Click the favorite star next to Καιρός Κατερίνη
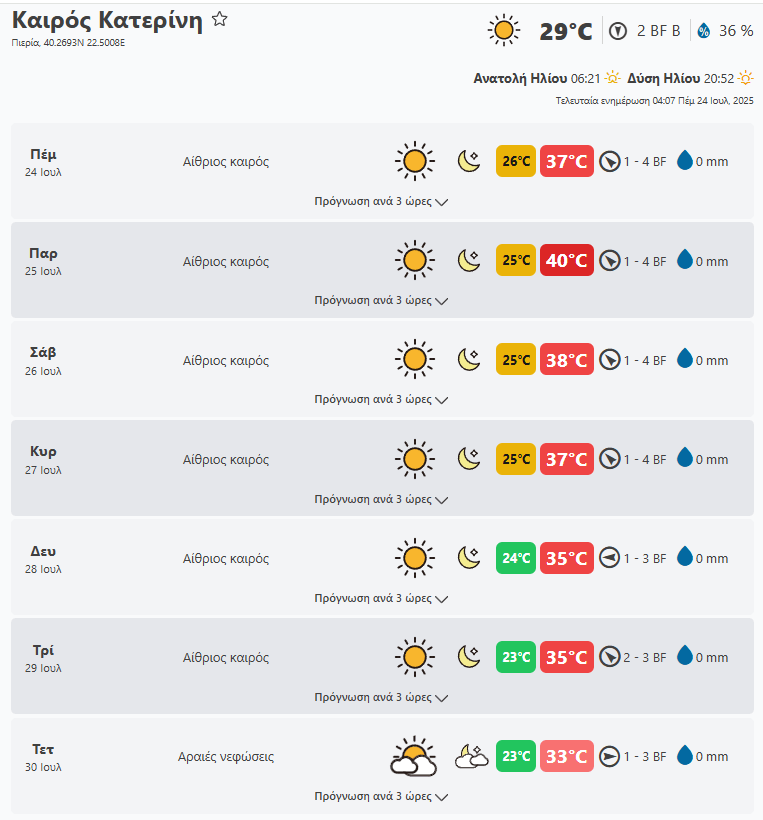763x820 pixels. coord(220,20)
